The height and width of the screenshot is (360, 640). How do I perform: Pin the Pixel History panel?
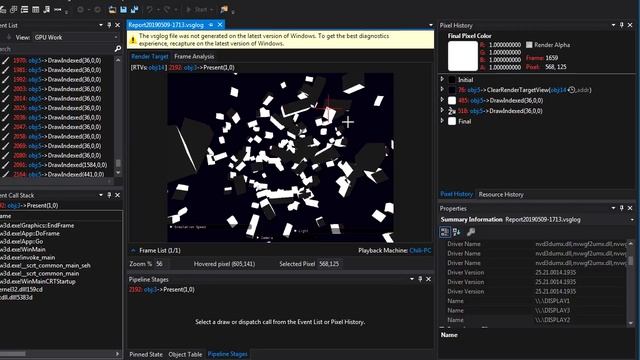[x=622, y=25]
